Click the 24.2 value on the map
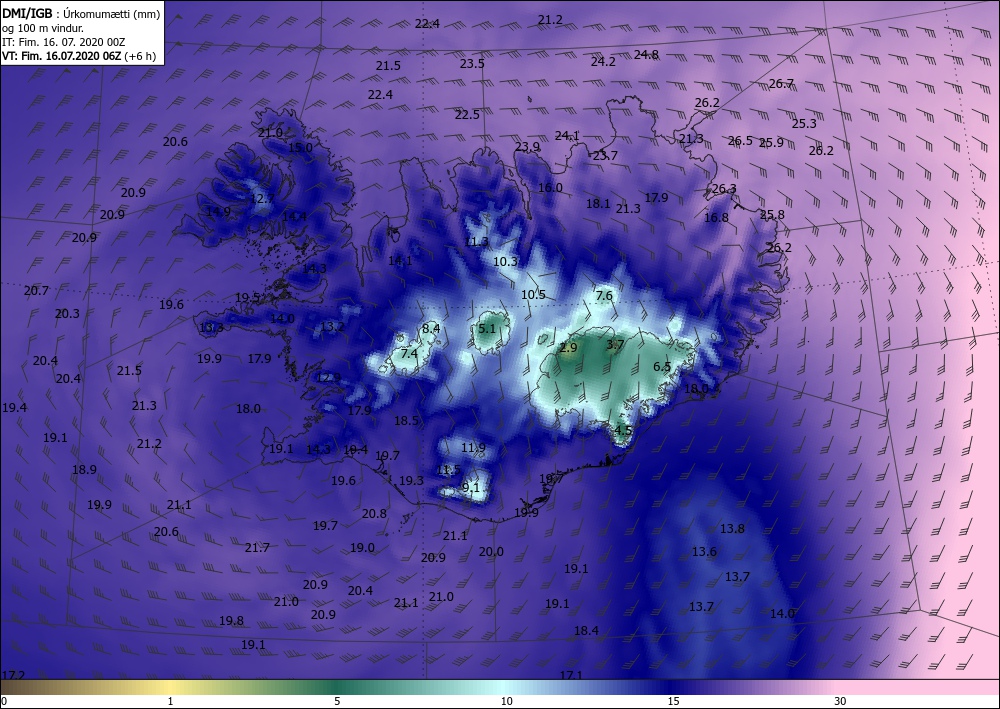The image size is (1000, 709). click(x=603, y=62)
